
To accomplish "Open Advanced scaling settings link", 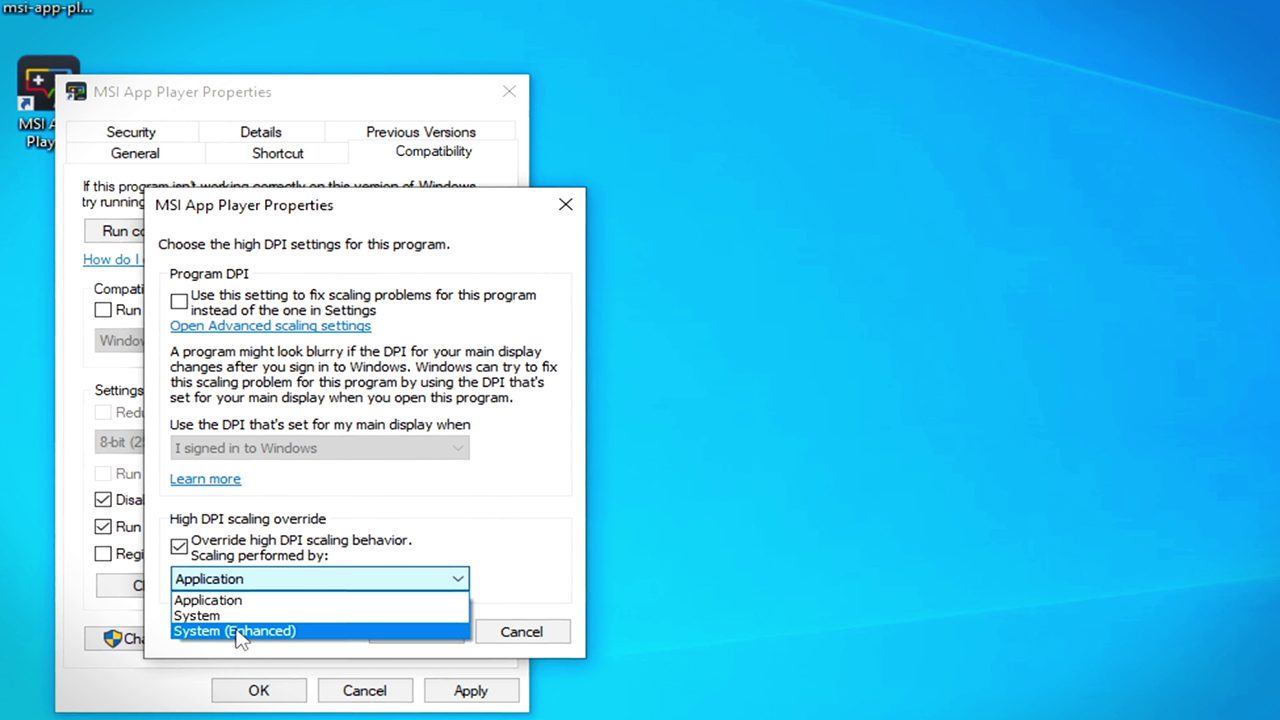I will (270, 325).
